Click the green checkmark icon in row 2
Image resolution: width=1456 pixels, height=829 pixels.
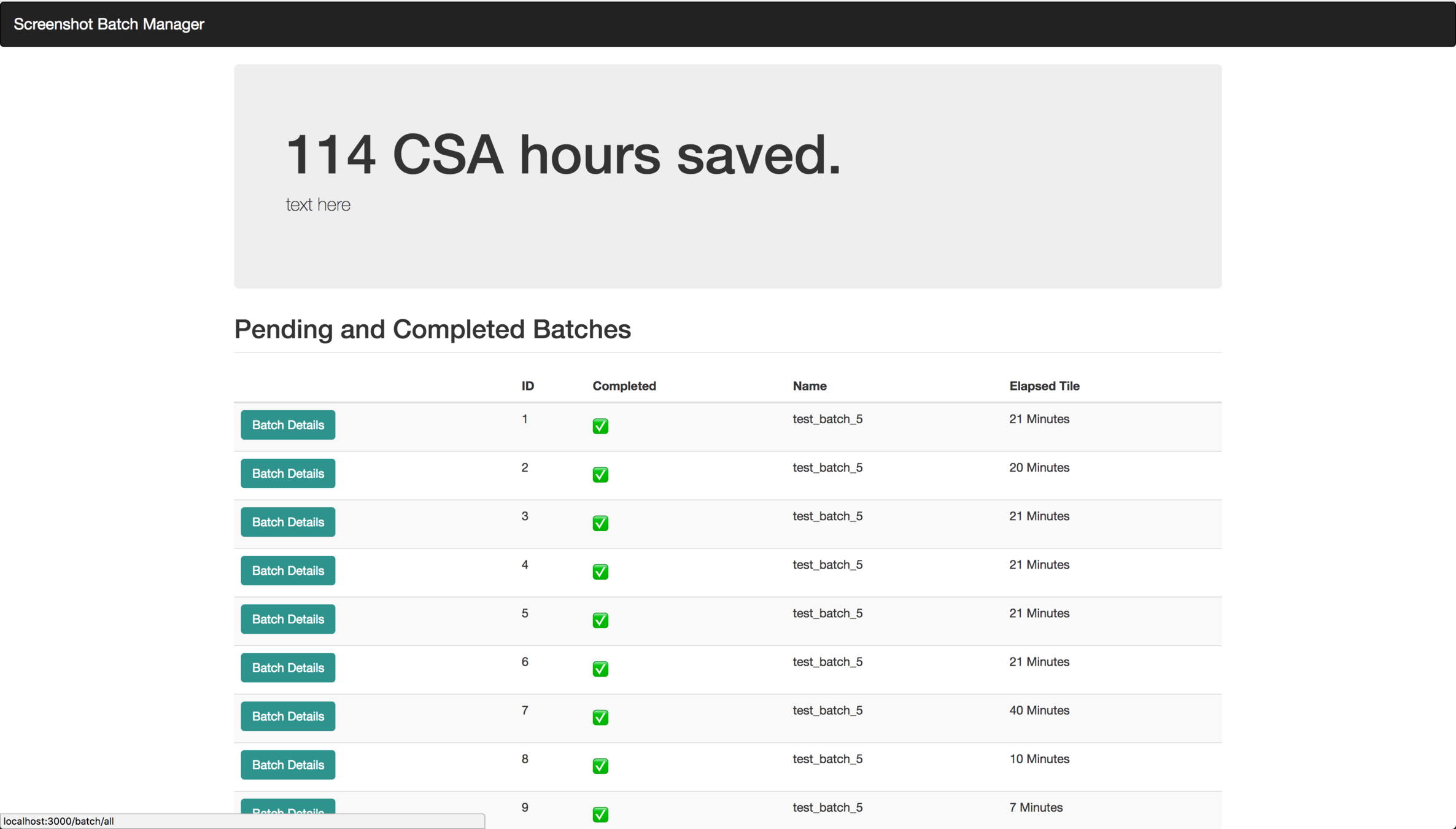[600, 475]
